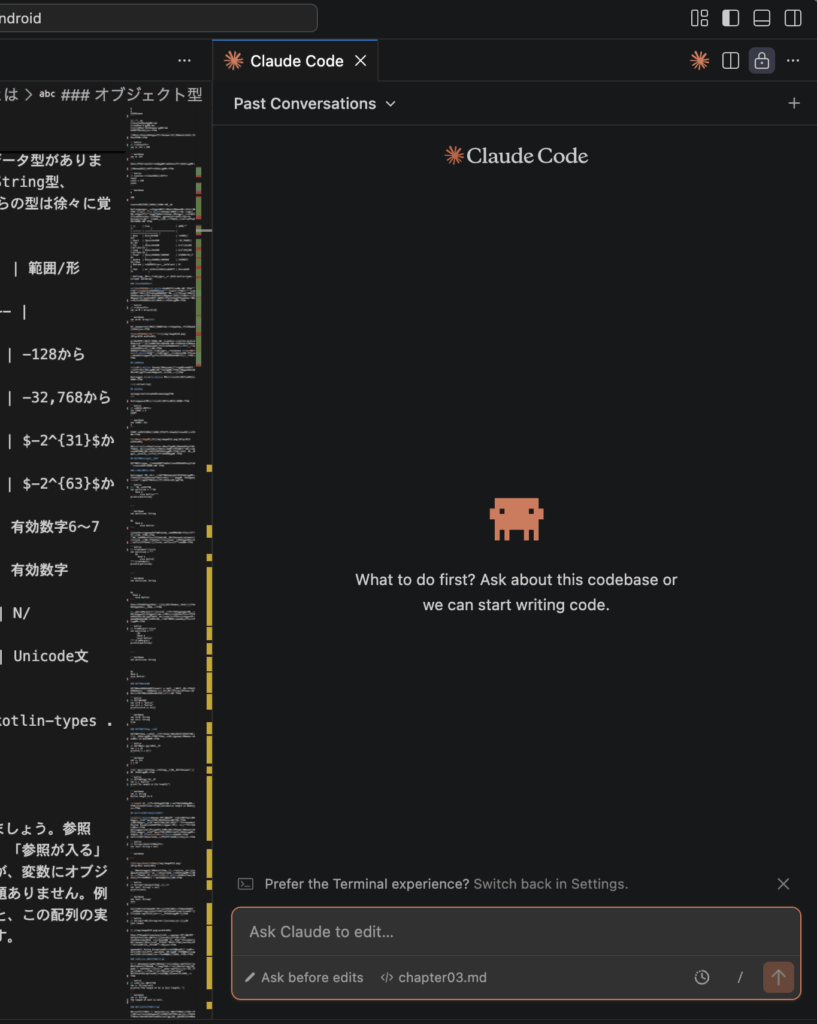
Task: Click the chapter03.md file context chip
Action: click(433, 977)
